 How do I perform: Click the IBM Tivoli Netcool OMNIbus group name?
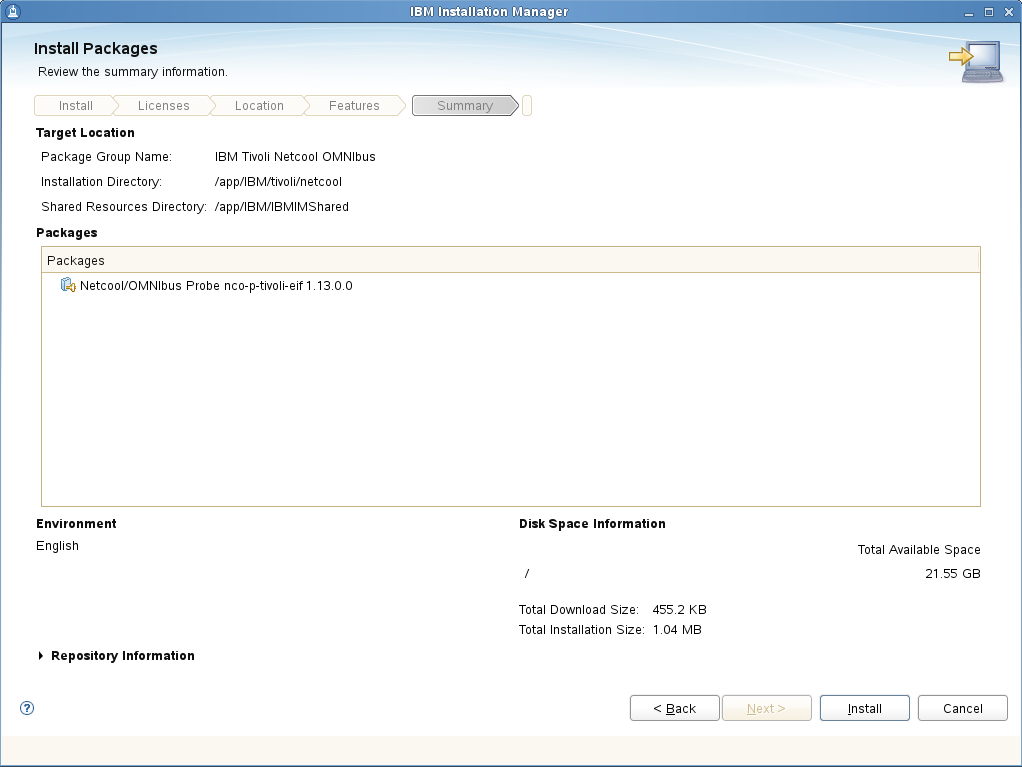click(x=295, y=157)
